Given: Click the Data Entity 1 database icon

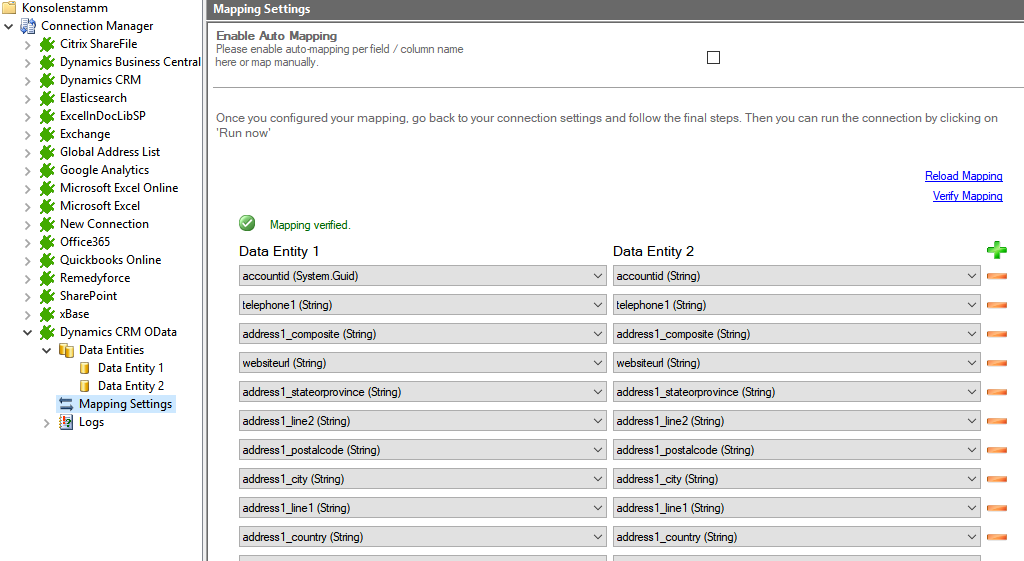Looking at the screenshot, I should 85,368.
